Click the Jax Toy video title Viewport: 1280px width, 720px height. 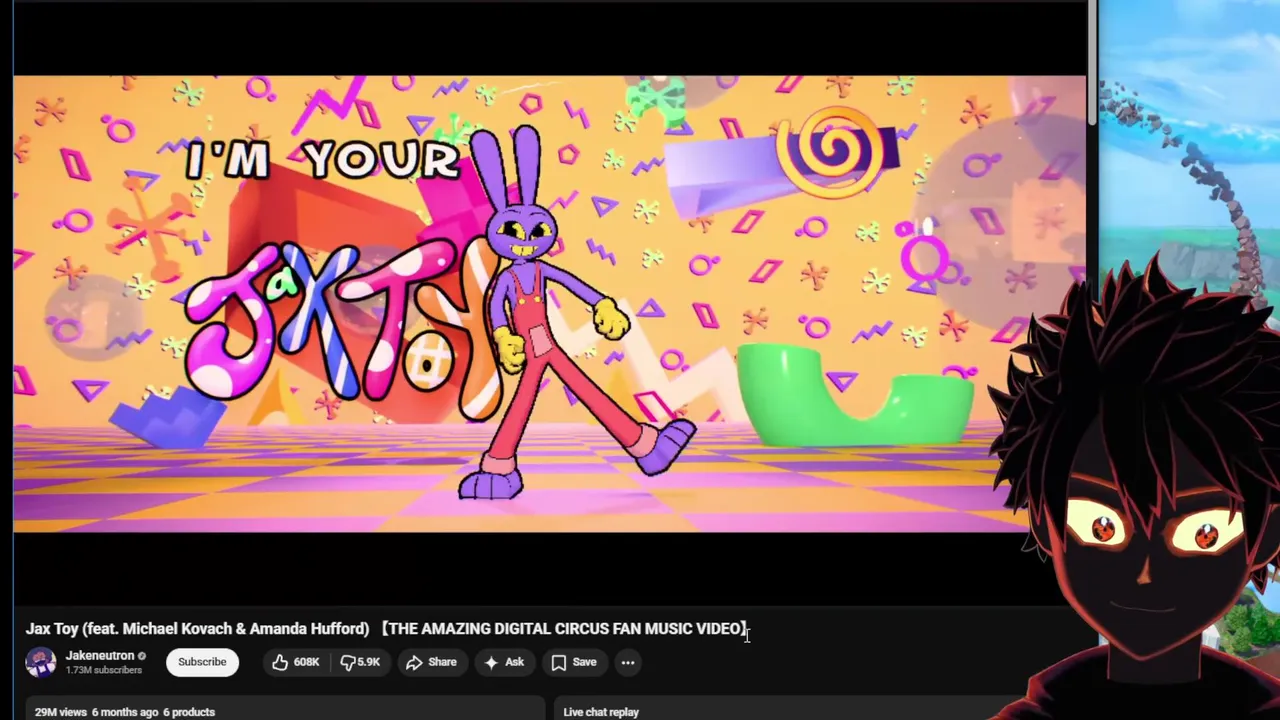pos(386,628)
